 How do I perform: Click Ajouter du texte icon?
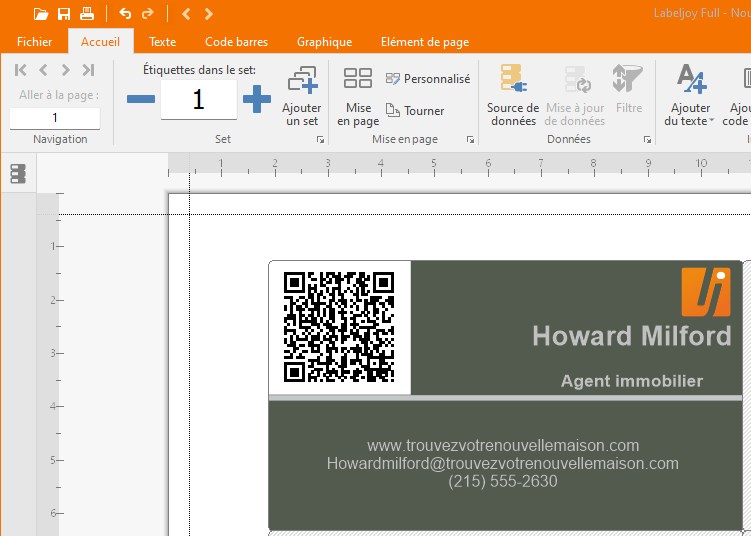click(x=691, y=79)
